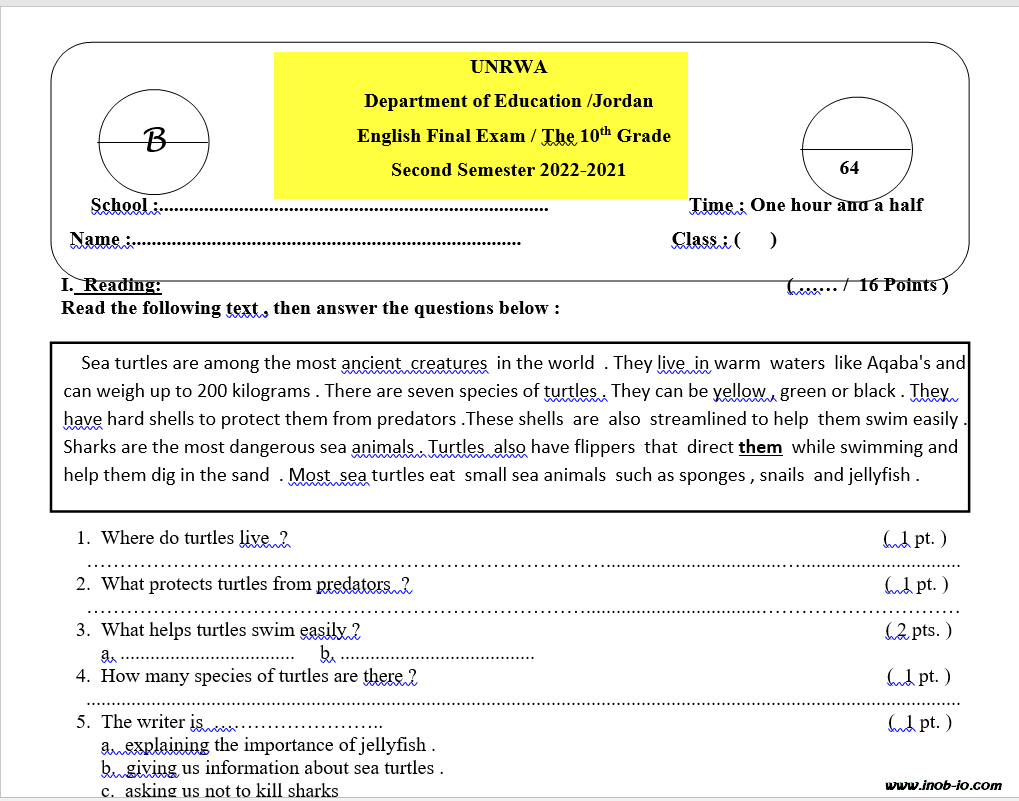The width and height of the screenshot is (1019, 801).
Task: Open the www.inob-io.com watermark link
Action: pos(947,786)
